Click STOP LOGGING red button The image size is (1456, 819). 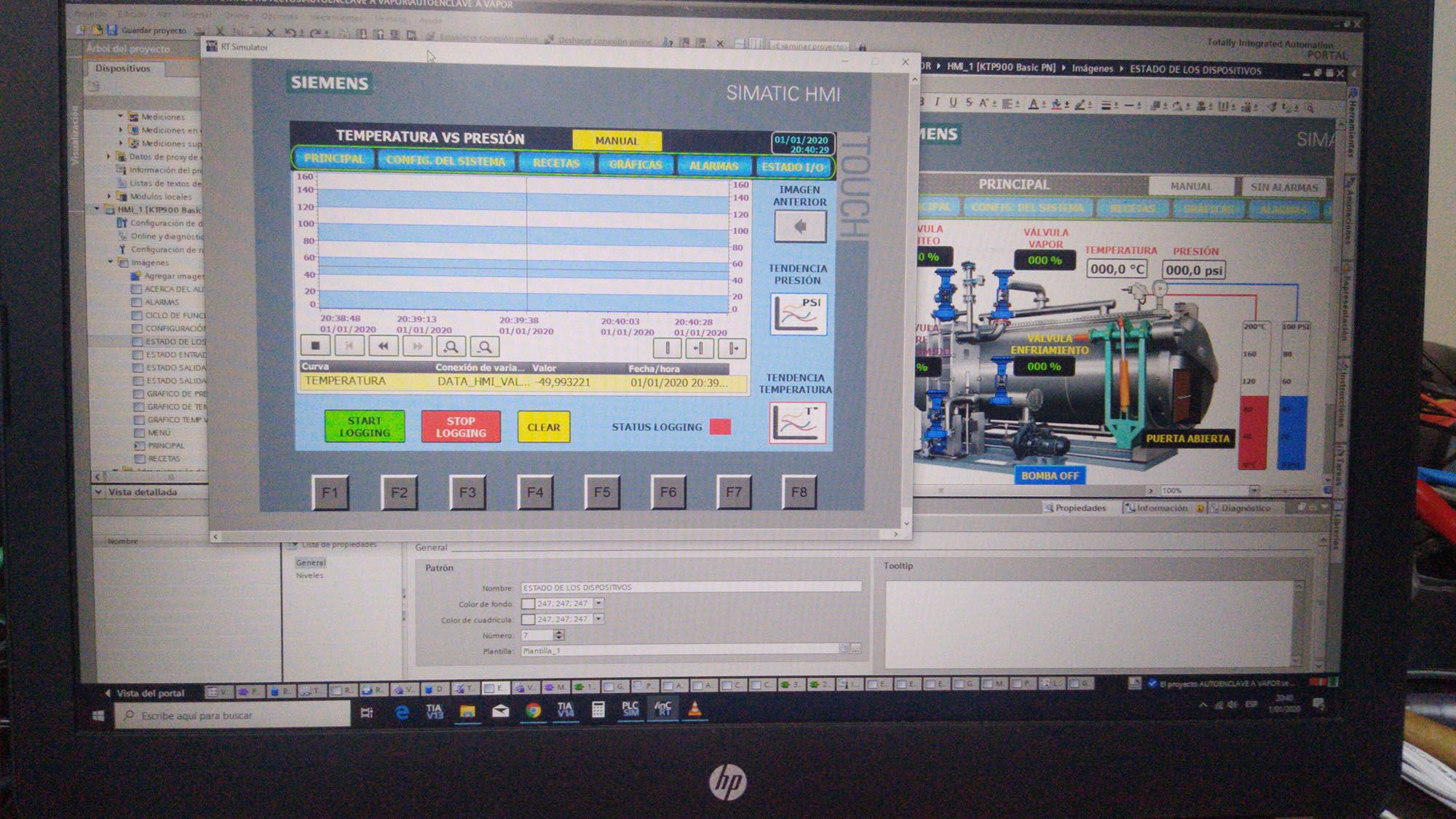461,427
